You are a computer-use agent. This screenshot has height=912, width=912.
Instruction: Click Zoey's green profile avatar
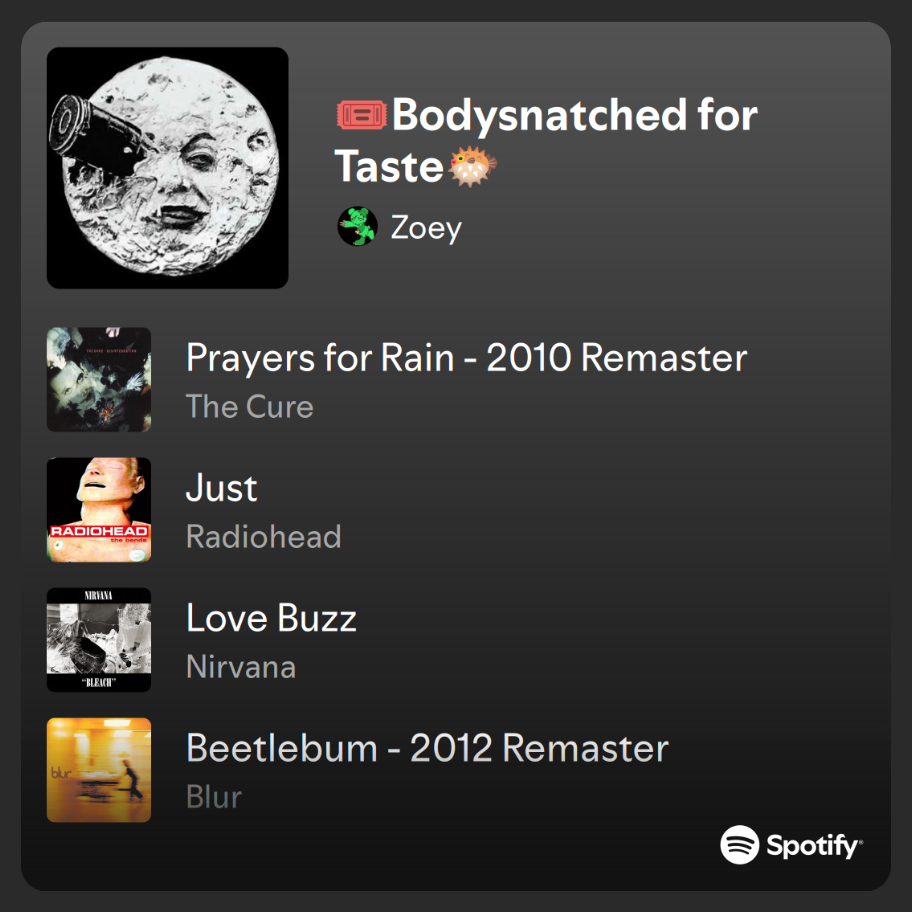[357, 227]
